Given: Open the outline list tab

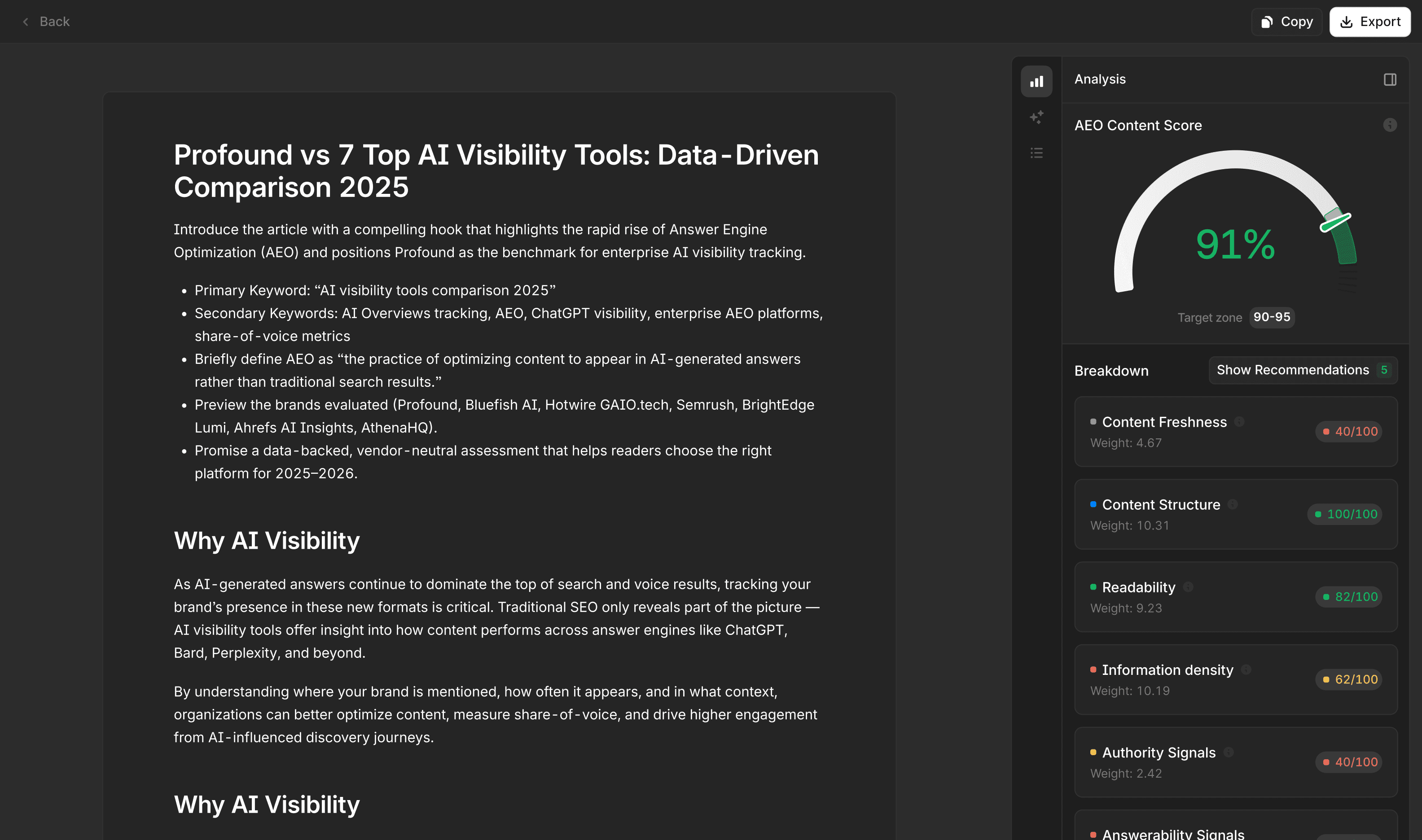Looking at the screenshot, I should 1036,153.
